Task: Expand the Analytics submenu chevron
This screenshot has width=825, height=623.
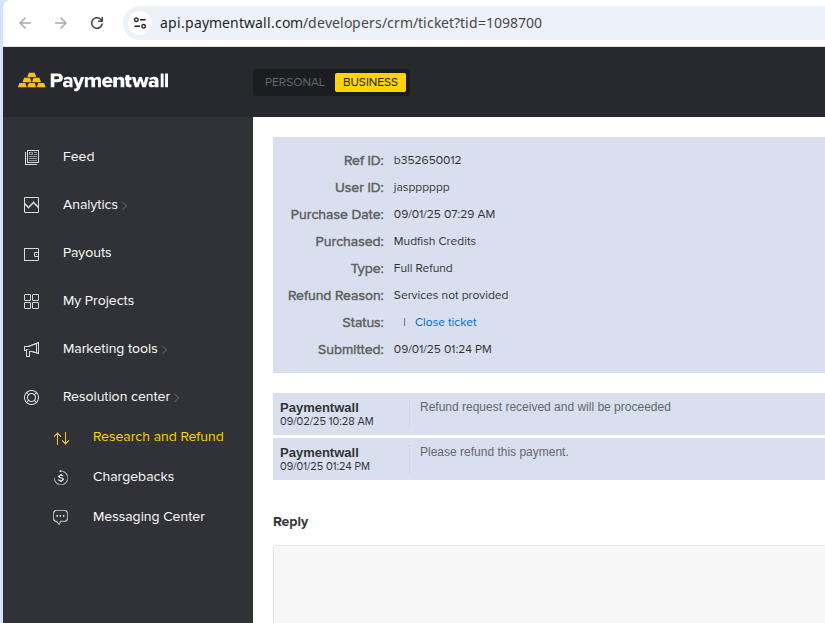Action: (x=125, y=206)
